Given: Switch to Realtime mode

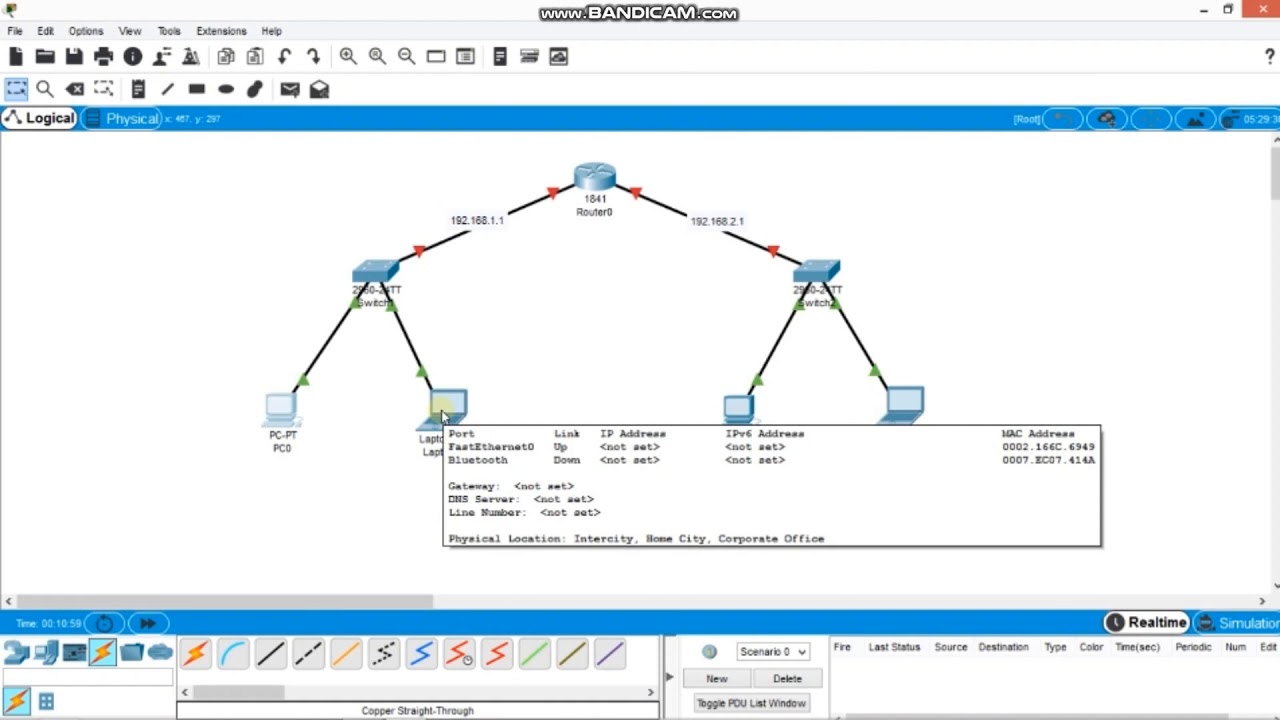Looking at the screenshot, I should pos(1146,623).
